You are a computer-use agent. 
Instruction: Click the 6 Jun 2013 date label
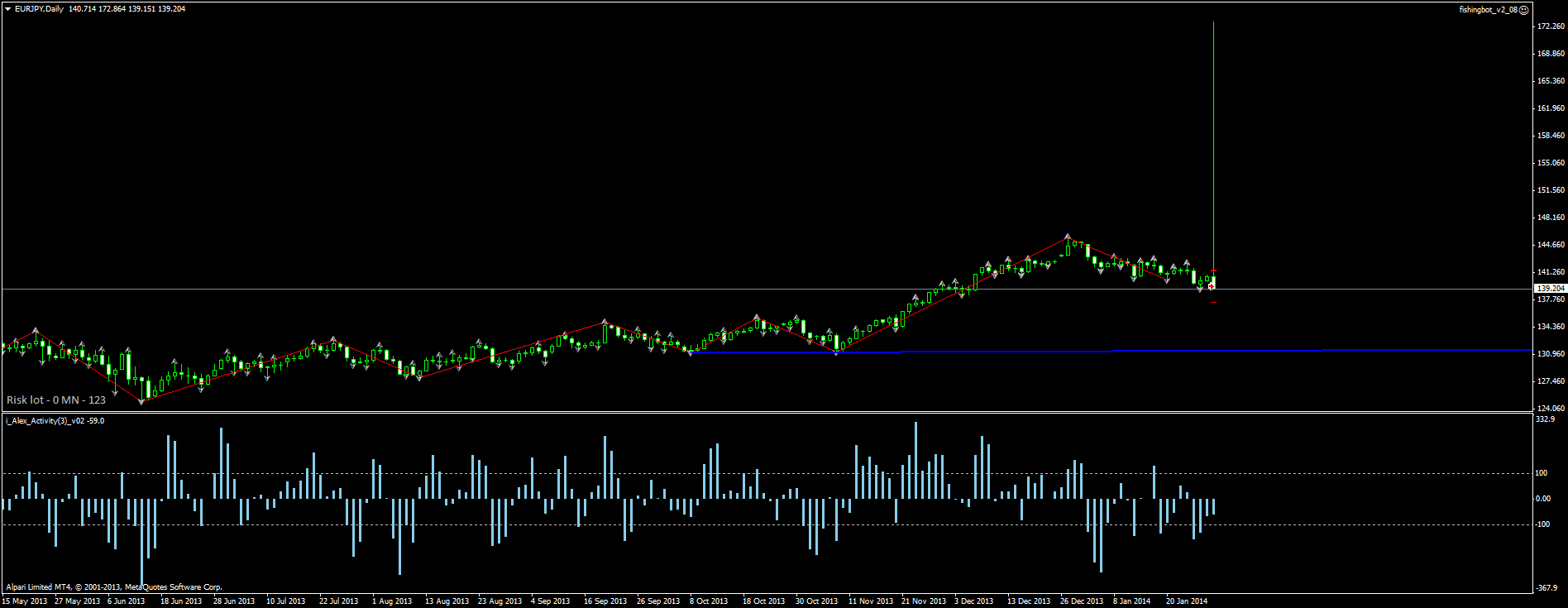pos(127,601)
